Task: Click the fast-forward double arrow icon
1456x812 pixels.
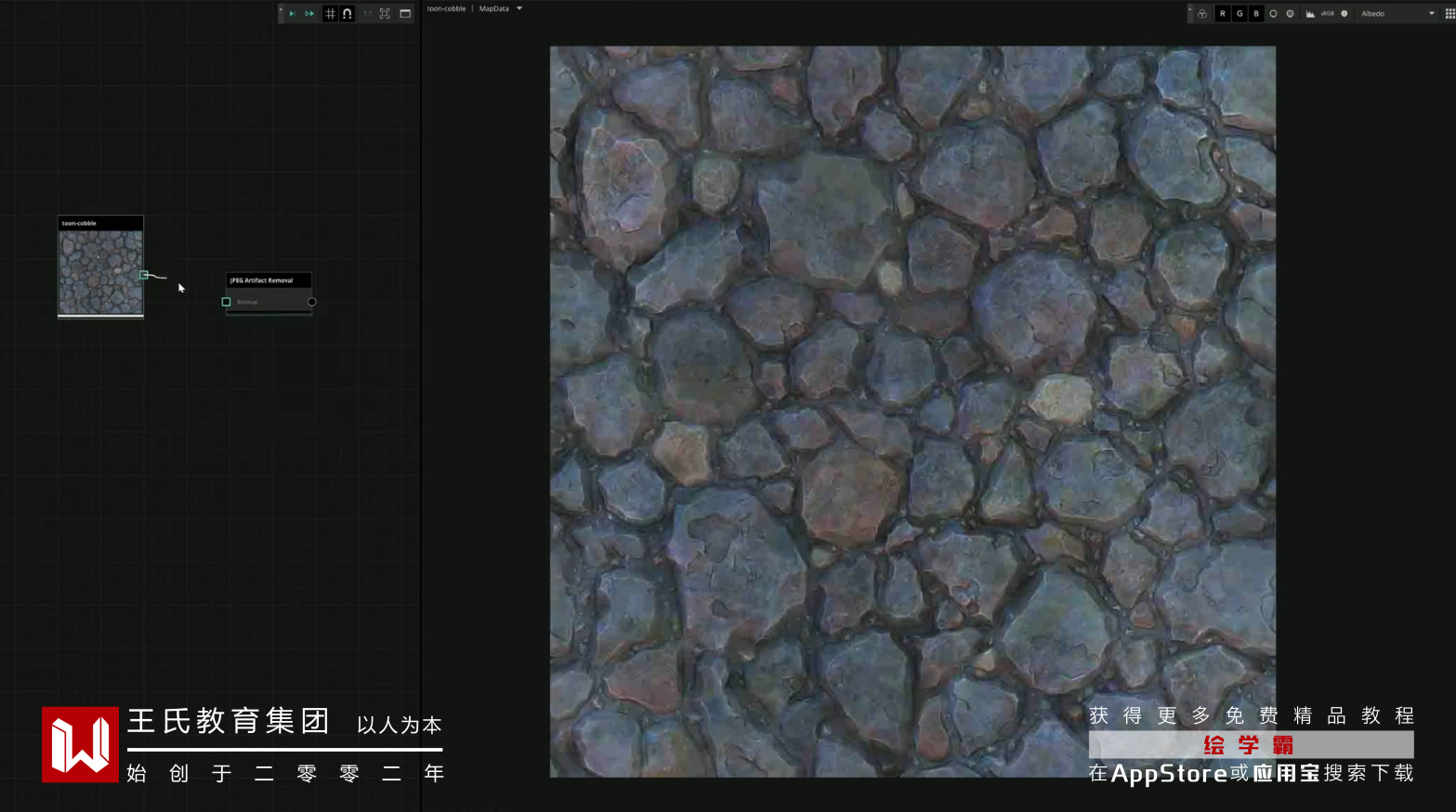Action: click(309, 14)
